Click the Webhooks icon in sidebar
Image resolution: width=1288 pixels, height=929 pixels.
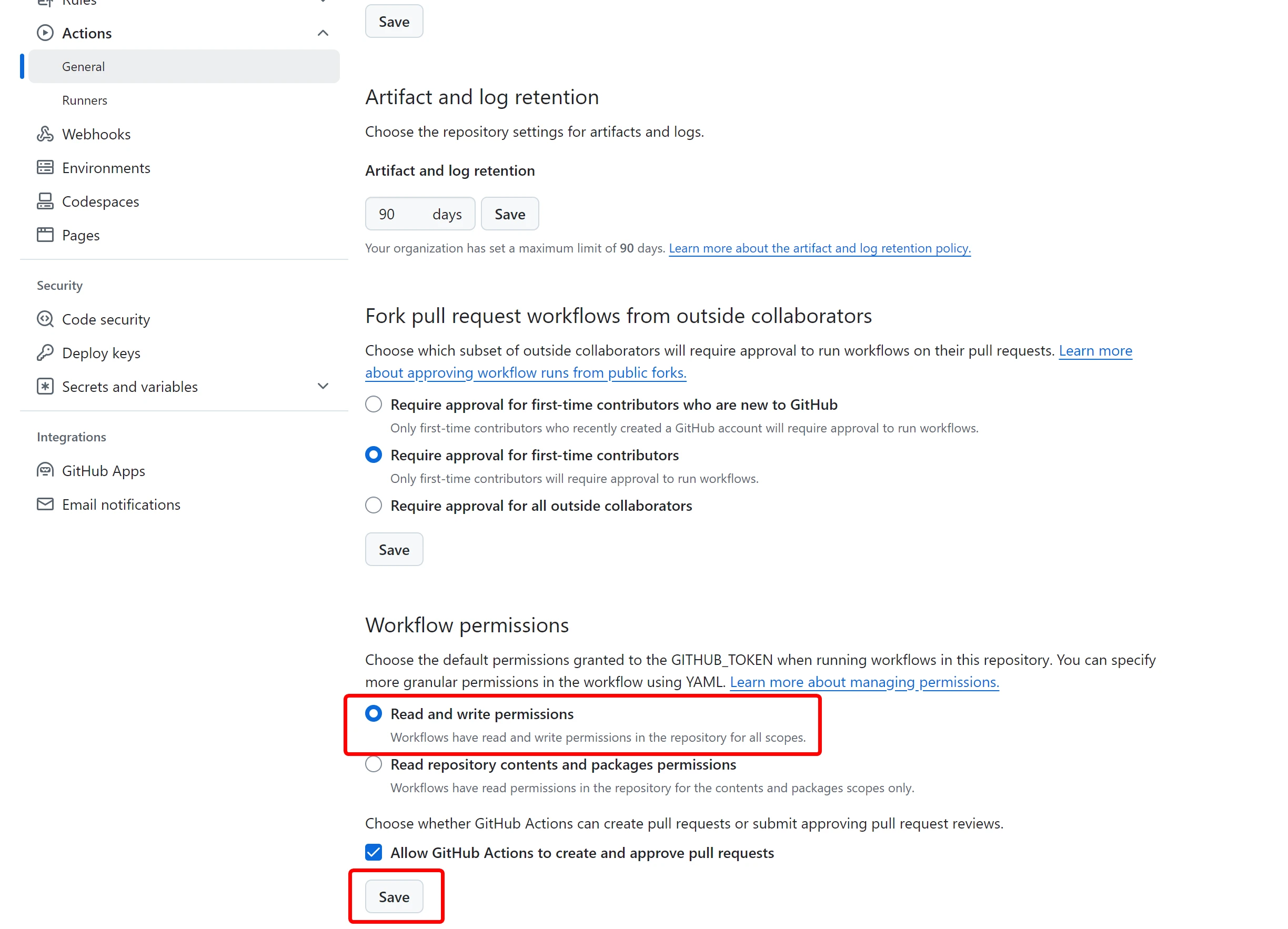pos(45,134)
